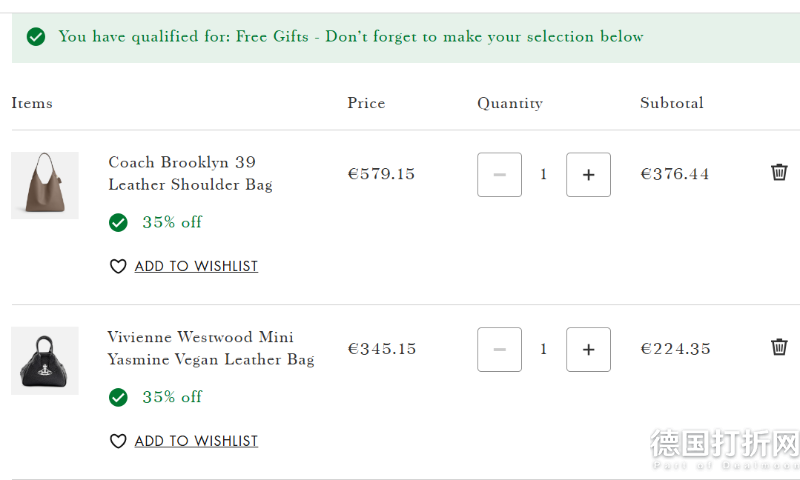Open Vivienne Westwood Mini Yasmine product title
This screenshot has height=480, width=800.
click(211, 348)
